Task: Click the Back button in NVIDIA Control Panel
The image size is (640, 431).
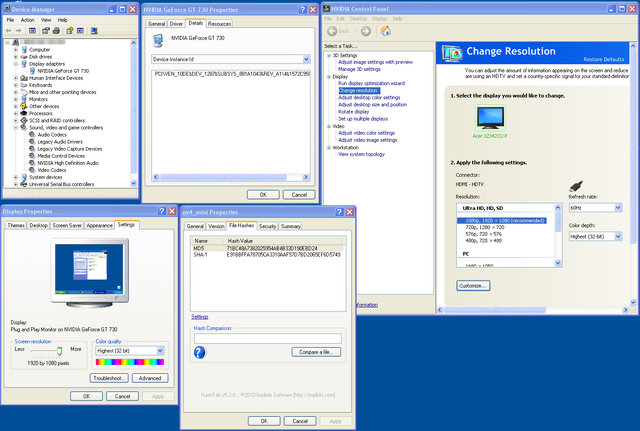Action: click(339, 31)
